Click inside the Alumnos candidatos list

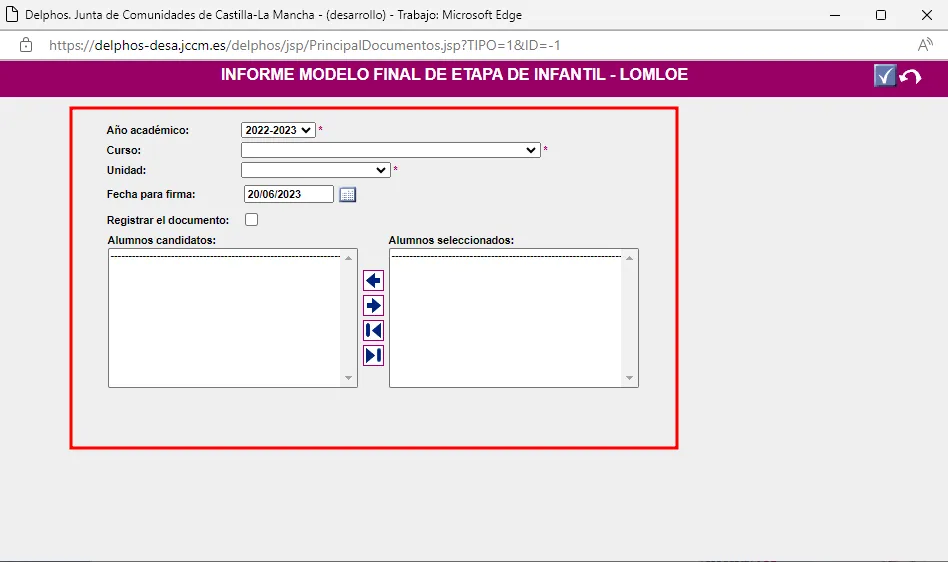(x=225, y=320)
